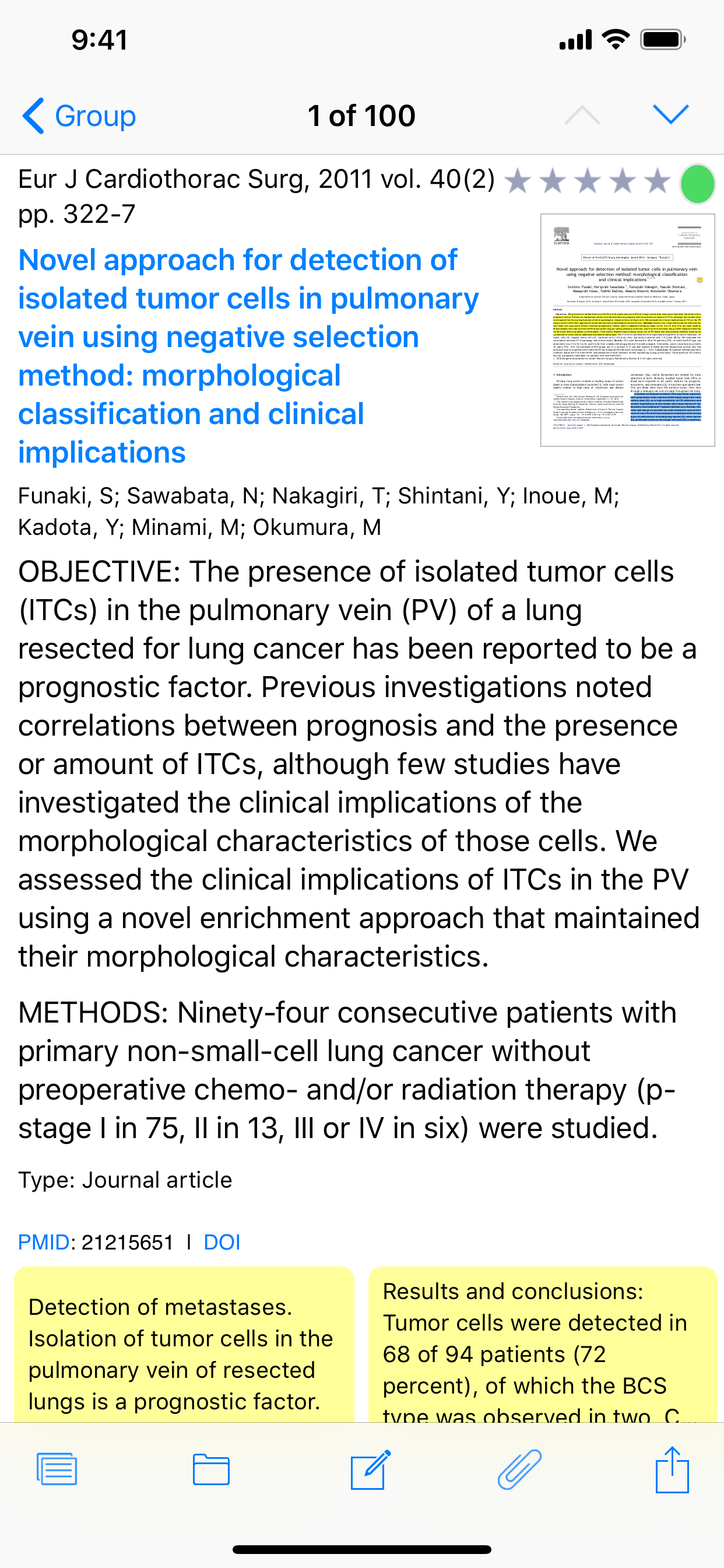The width and height of the screenshot is (724, 1568).
Task: Tap the list view icon in bottom toolbar
Action: 57,1469
